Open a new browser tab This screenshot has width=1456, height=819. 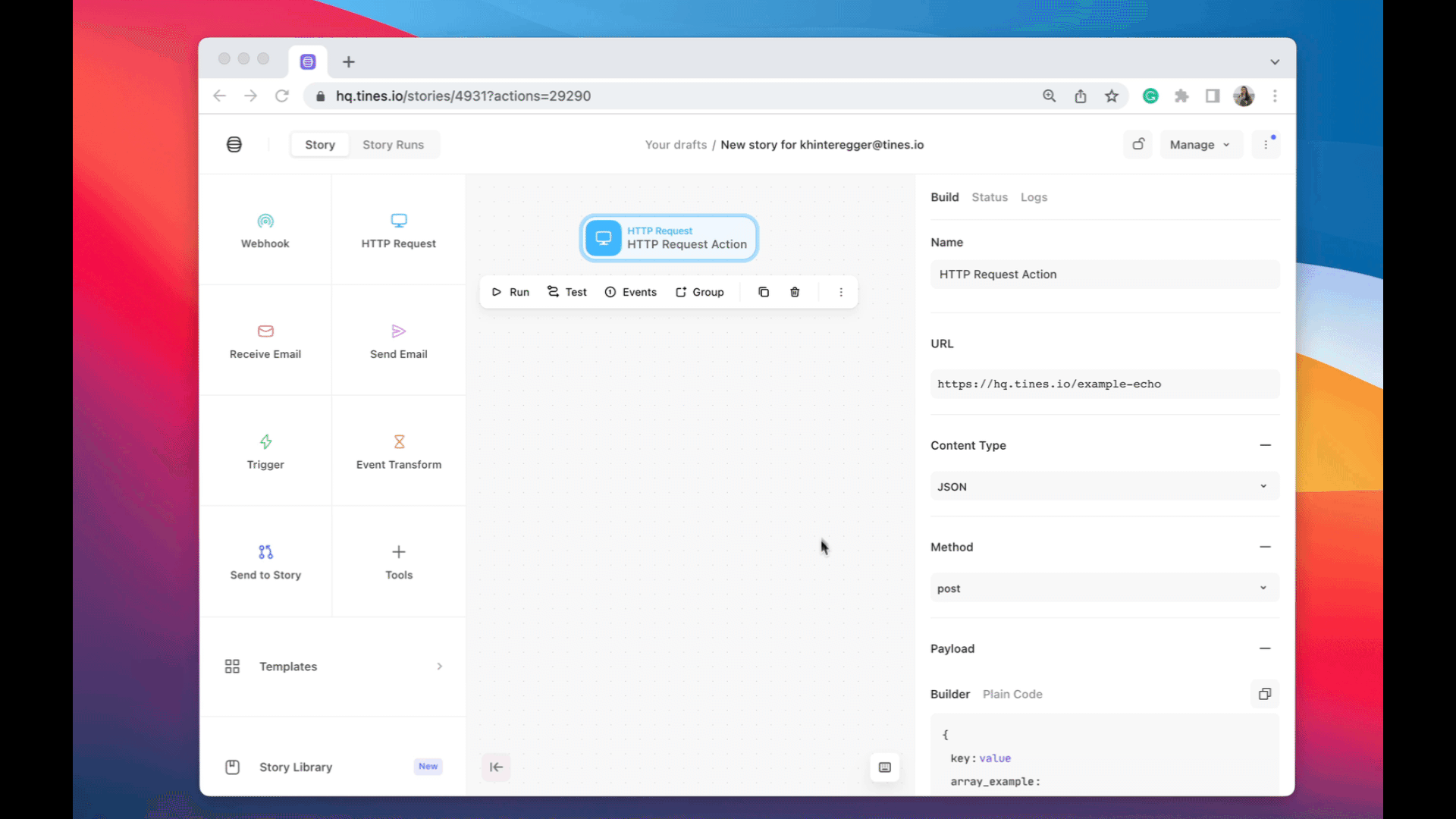coord(349,62)
